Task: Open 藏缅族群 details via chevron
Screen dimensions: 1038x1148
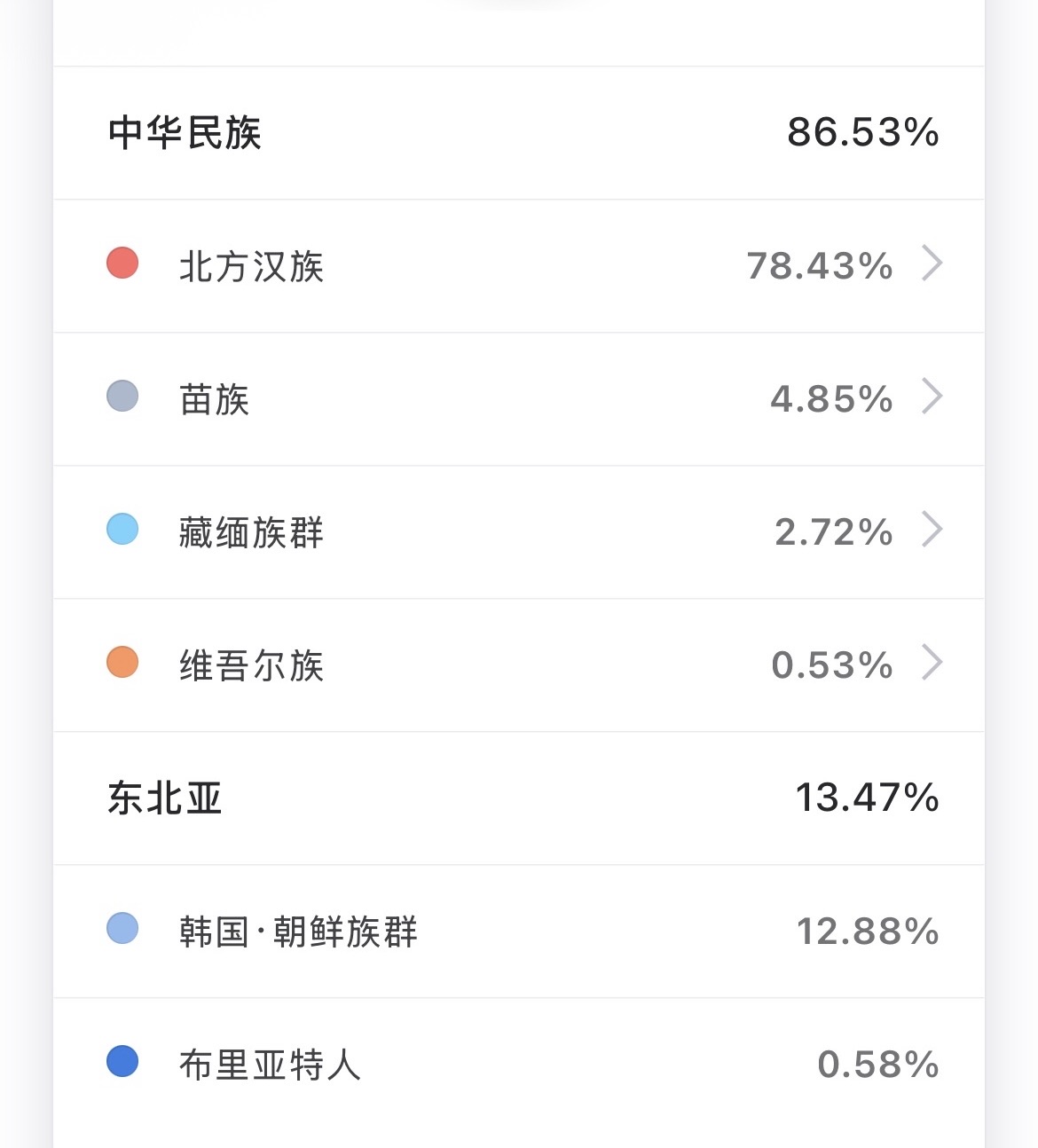Action: click(x=932, y=530)
